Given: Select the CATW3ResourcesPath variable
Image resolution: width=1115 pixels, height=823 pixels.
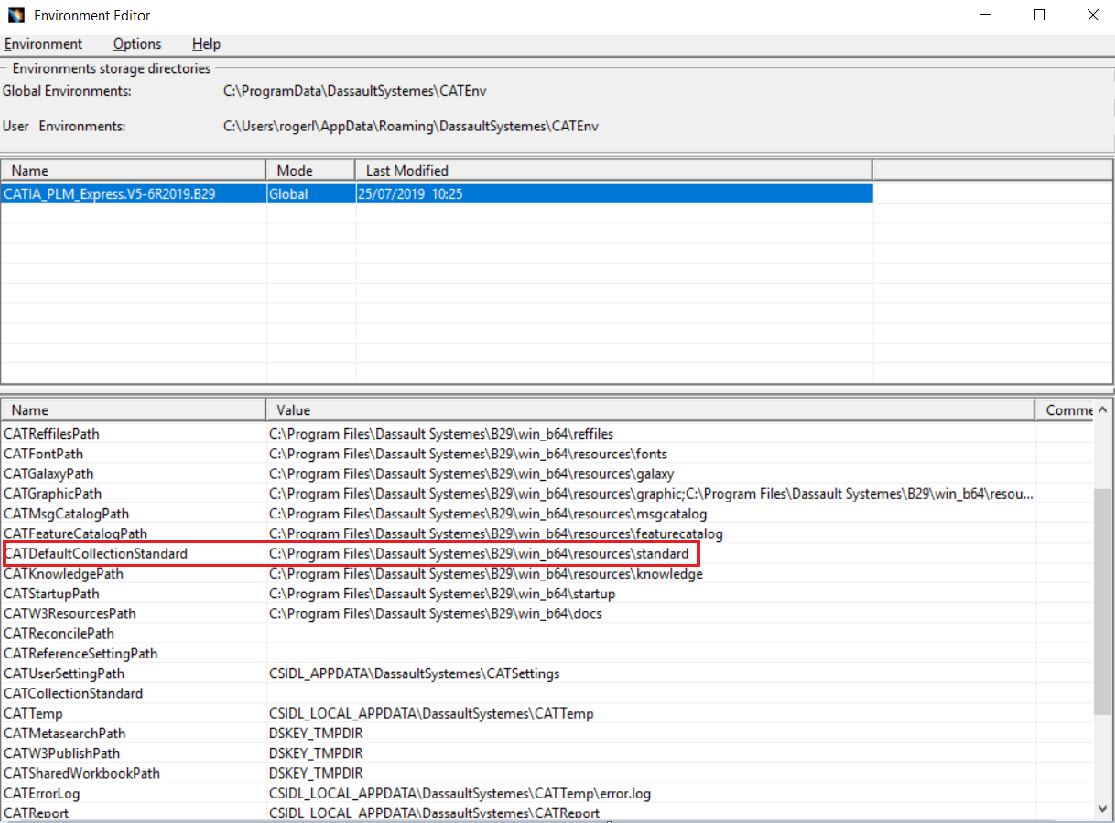Looking at the screenshot, I should (70, 613).
